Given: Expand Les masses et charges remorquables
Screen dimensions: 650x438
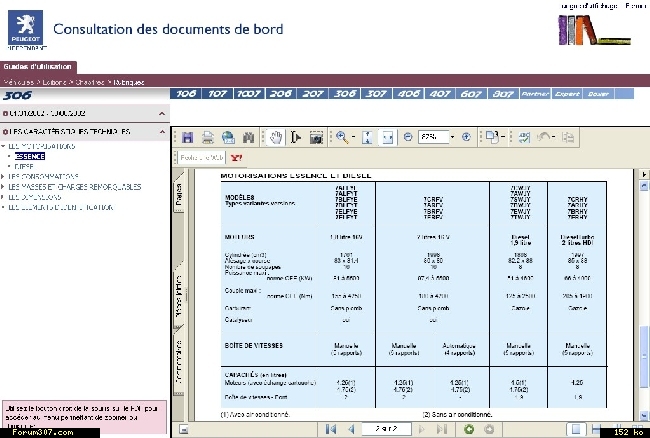Looking at the screenshot, I should pos(3,187).
